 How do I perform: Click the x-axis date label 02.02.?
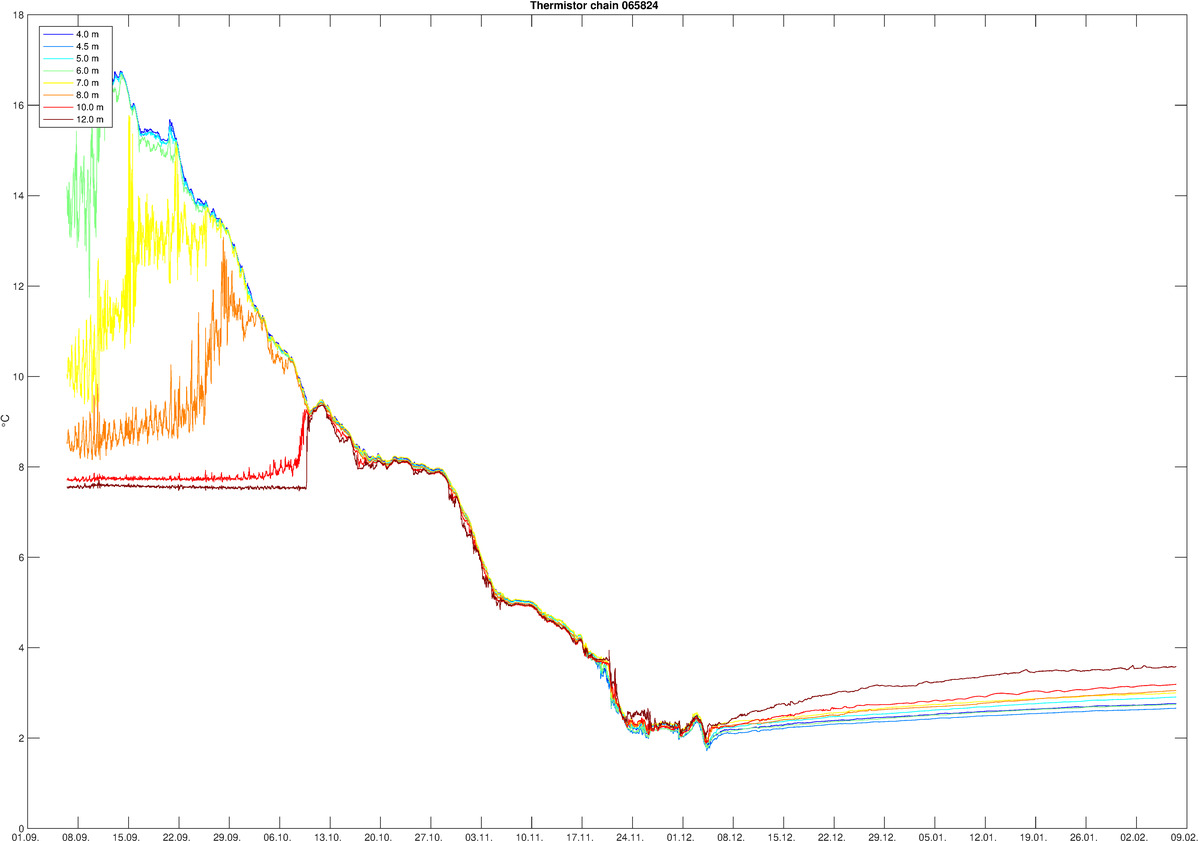pyautogui.click(x=1135, y=836)
